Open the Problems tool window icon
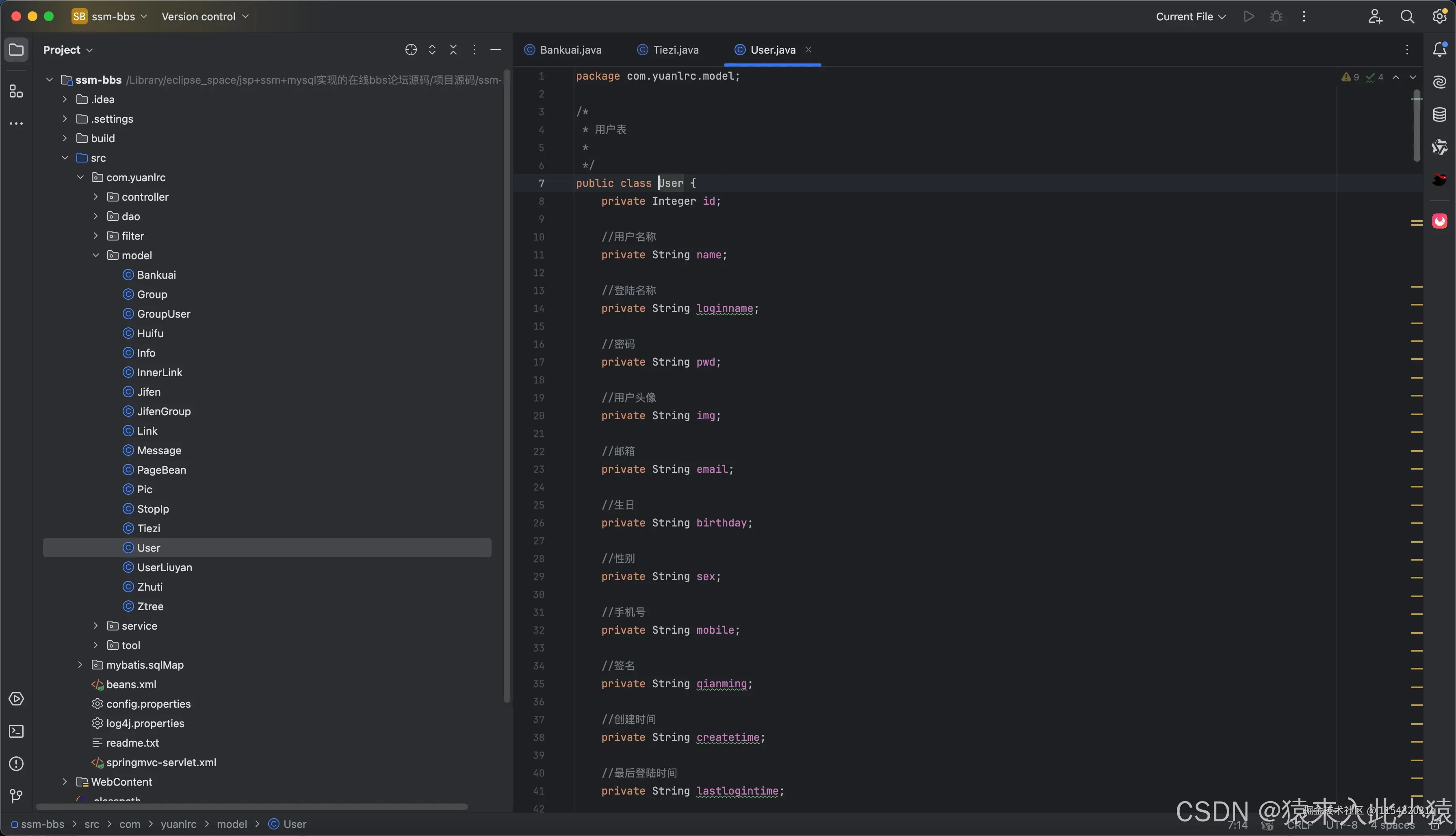 click(16, 764)
